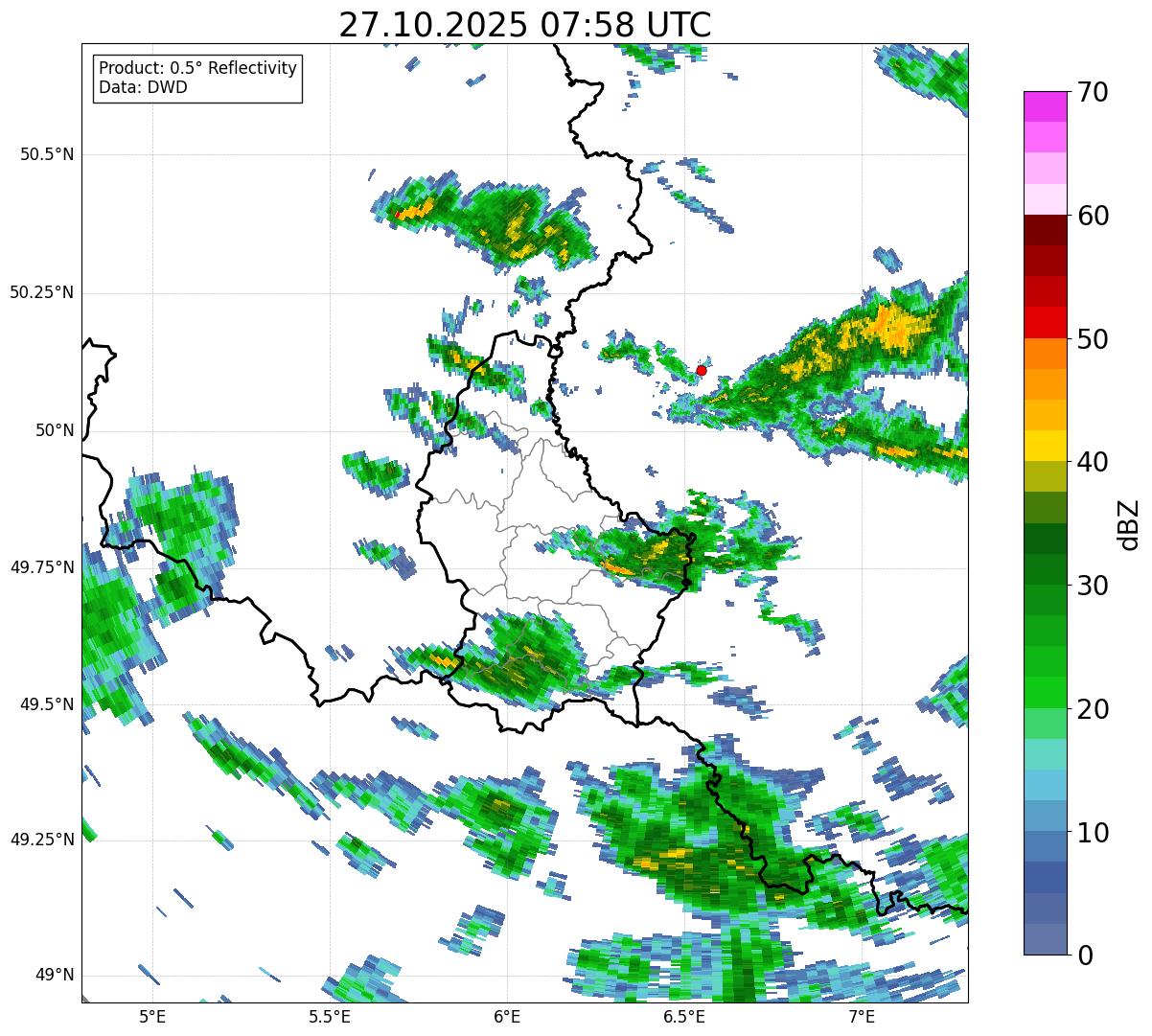
Task: Click the 'Product: 0.5° Reflectivity' text
Action: pos(197,69)
